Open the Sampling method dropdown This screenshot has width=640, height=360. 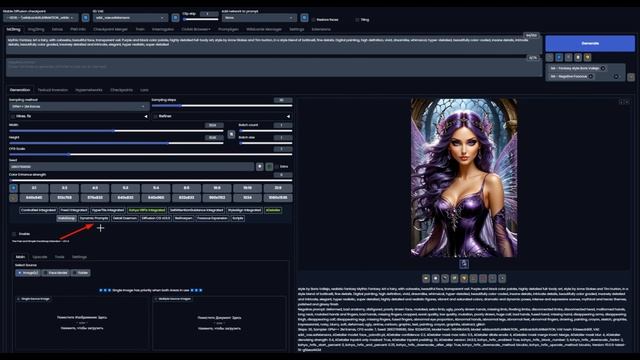click(x=79, y=107)
